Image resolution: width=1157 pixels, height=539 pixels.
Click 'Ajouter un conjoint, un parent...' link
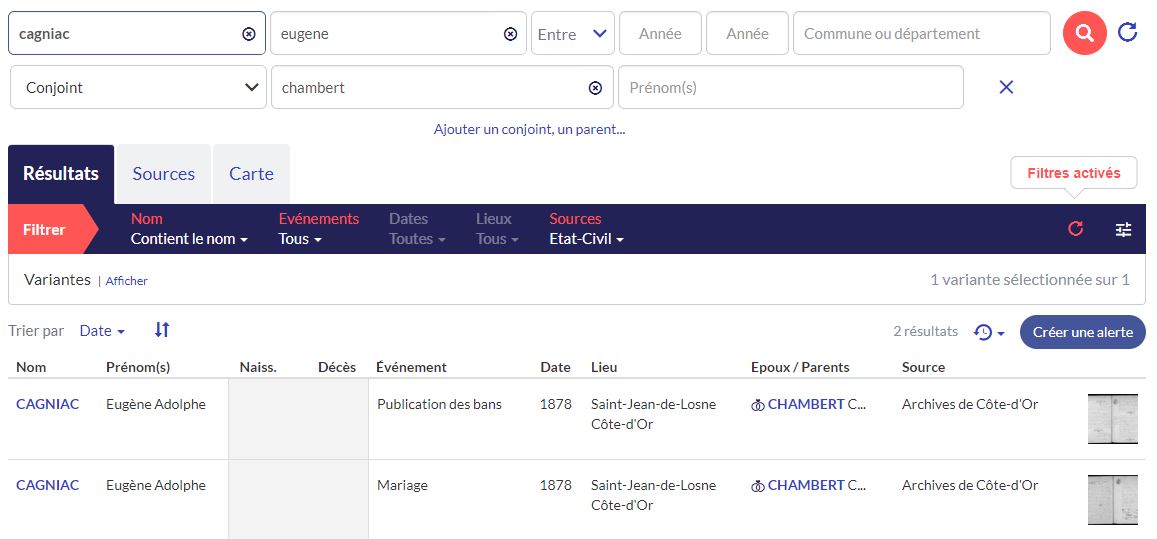point(529,129)
